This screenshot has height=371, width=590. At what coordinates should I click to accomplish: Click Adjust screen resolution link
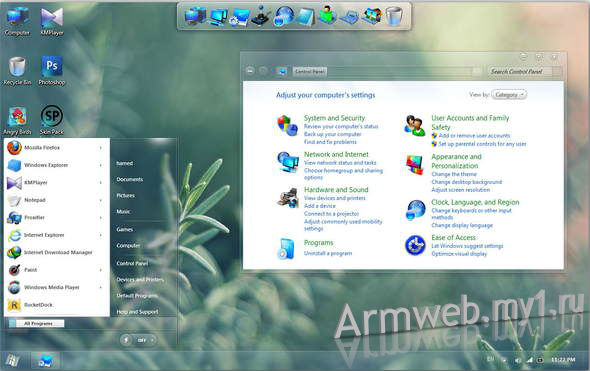[x=461, y=190]
